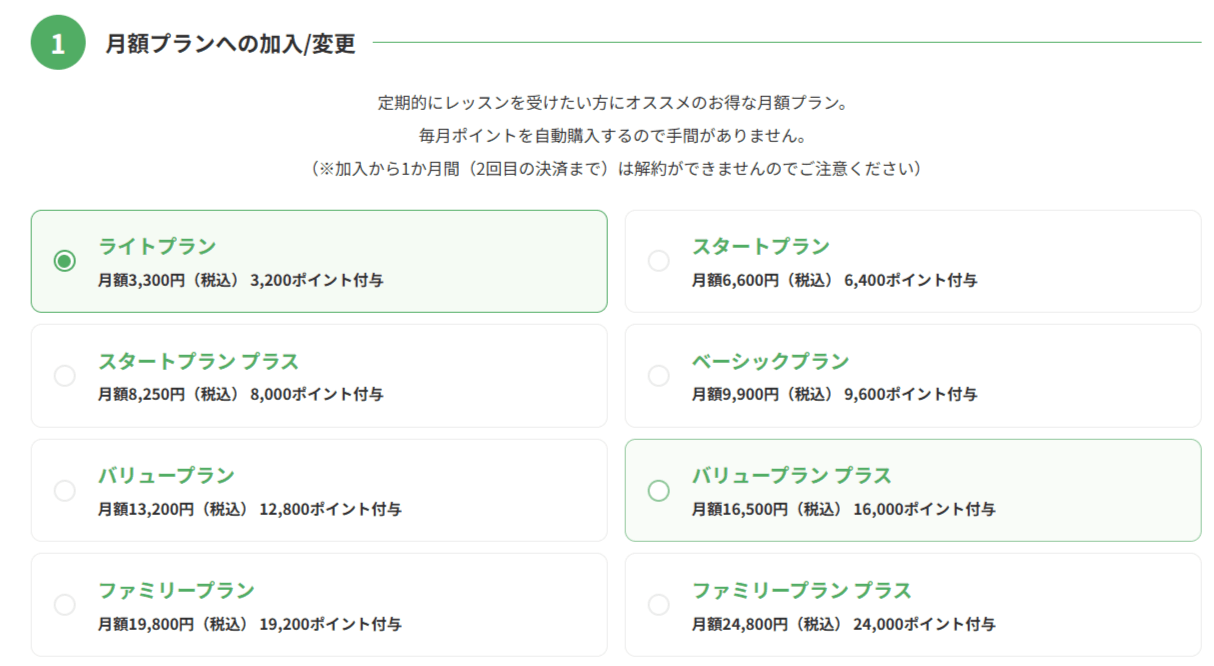Select the ファミリープラン radio button
This screenshot has height=666, width=1214.
tap(65, 604)
